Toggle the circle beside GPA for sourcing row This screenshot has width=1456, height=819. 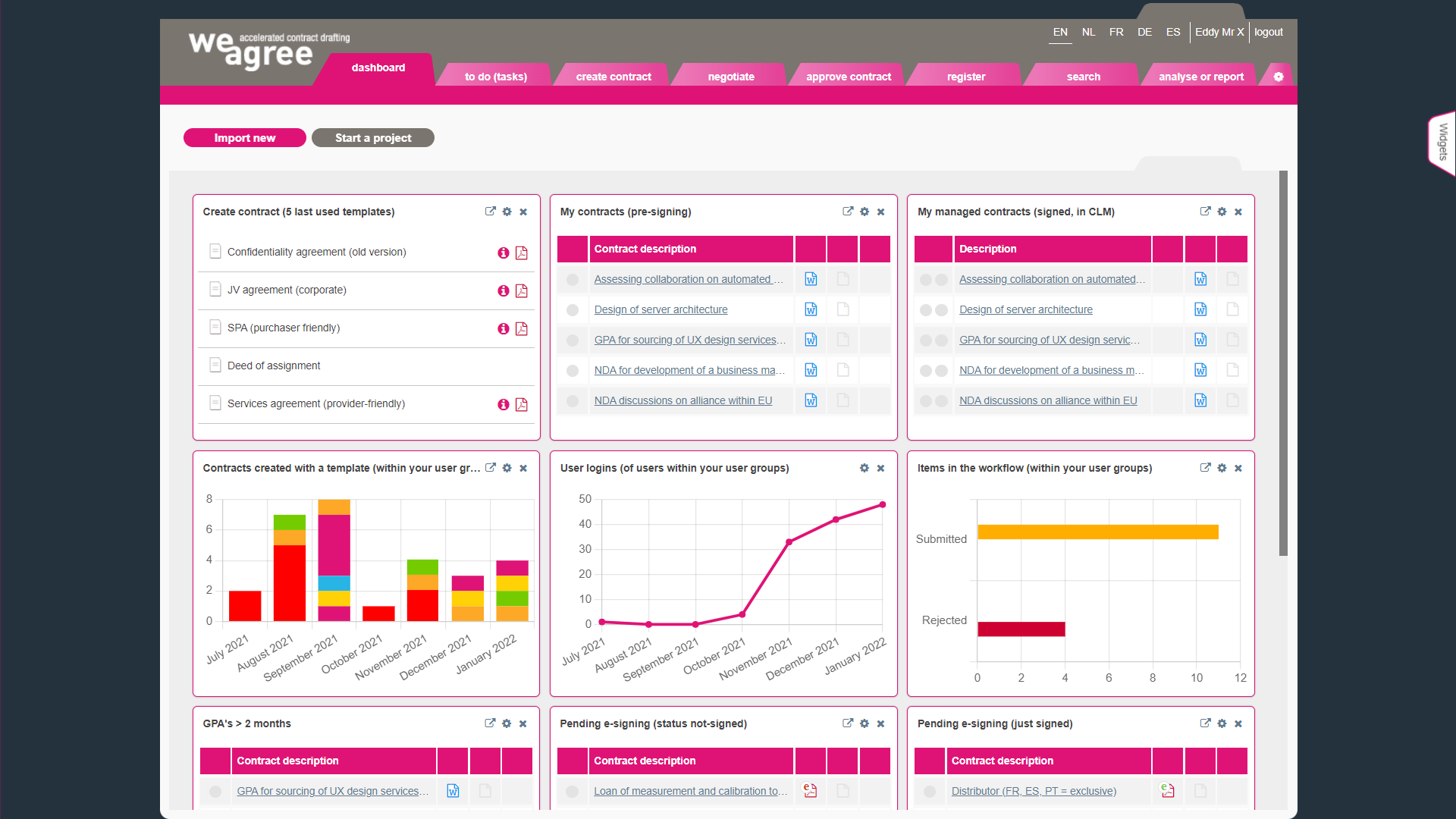tap(573, 340)
